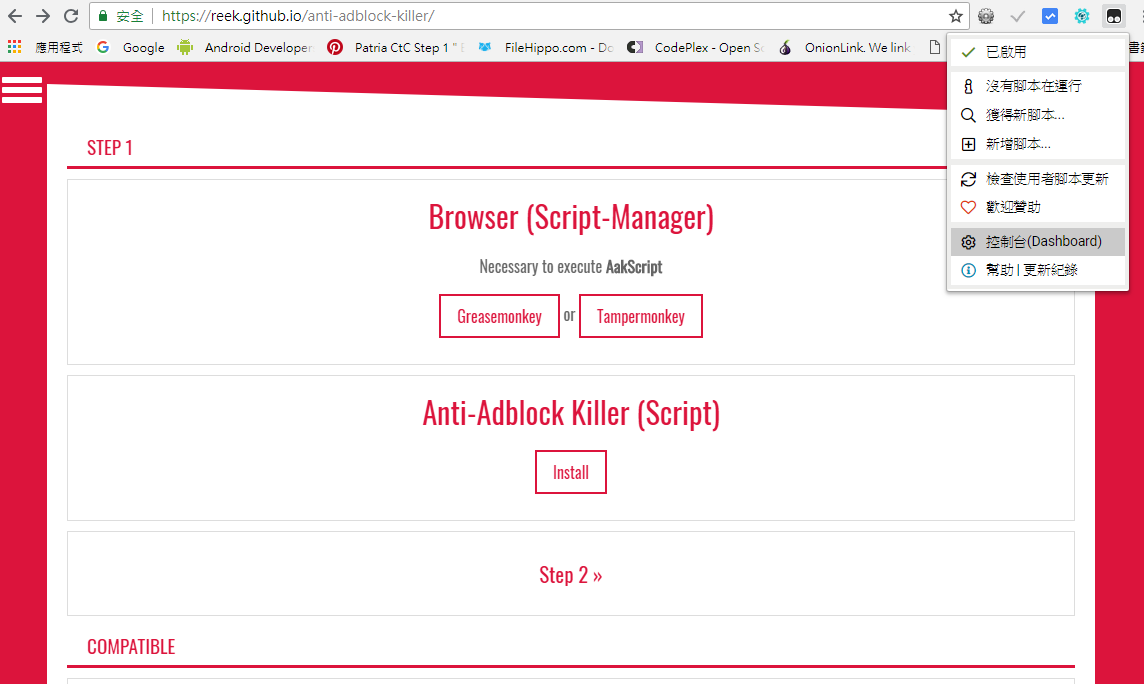Open the Android Developer bookmark

point(245,47)
